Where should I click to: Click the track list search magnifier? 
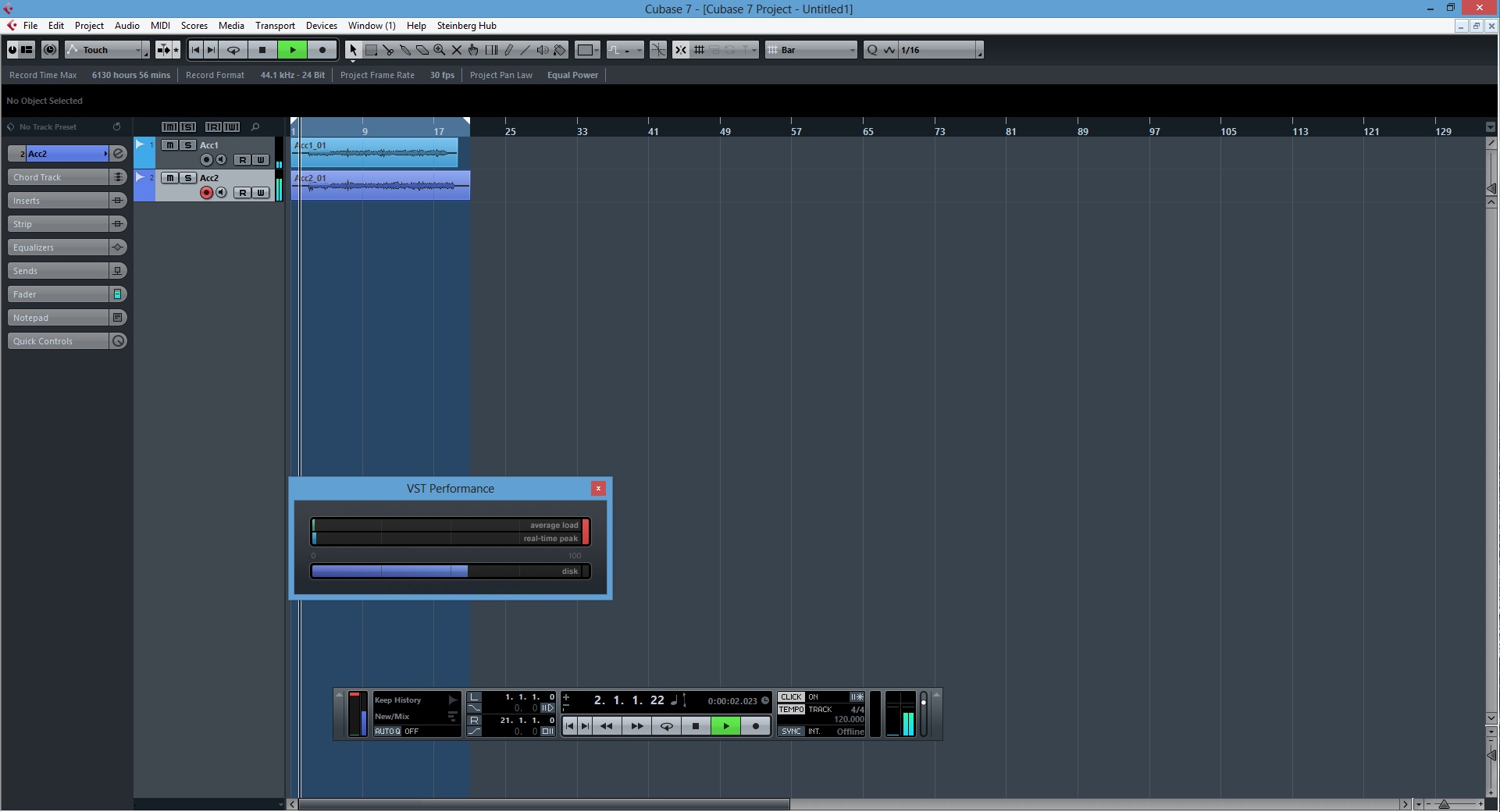pos(255,126)
